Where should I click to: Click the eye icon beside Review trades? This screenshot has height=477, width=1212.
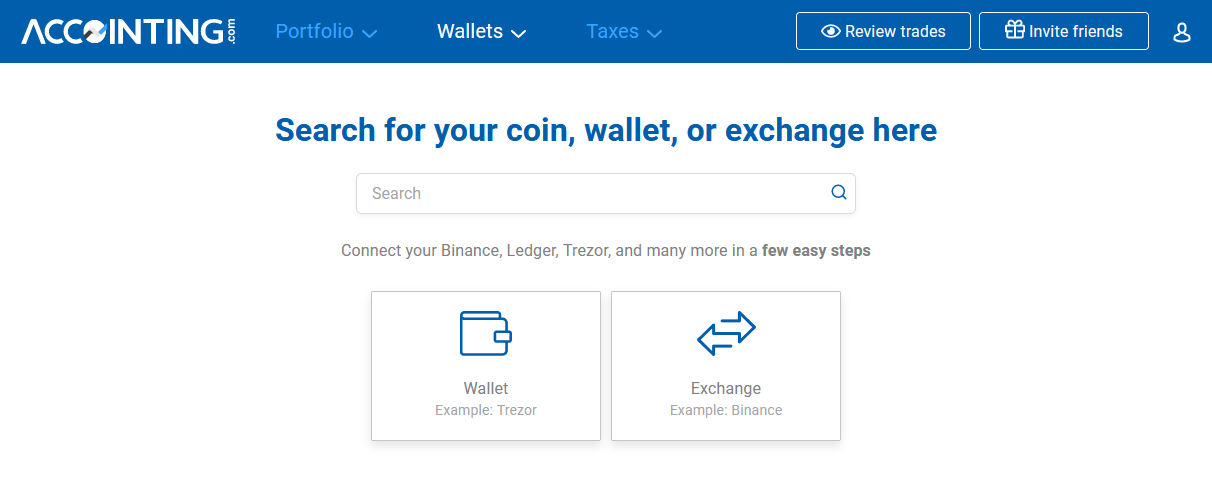click(830, 31)
